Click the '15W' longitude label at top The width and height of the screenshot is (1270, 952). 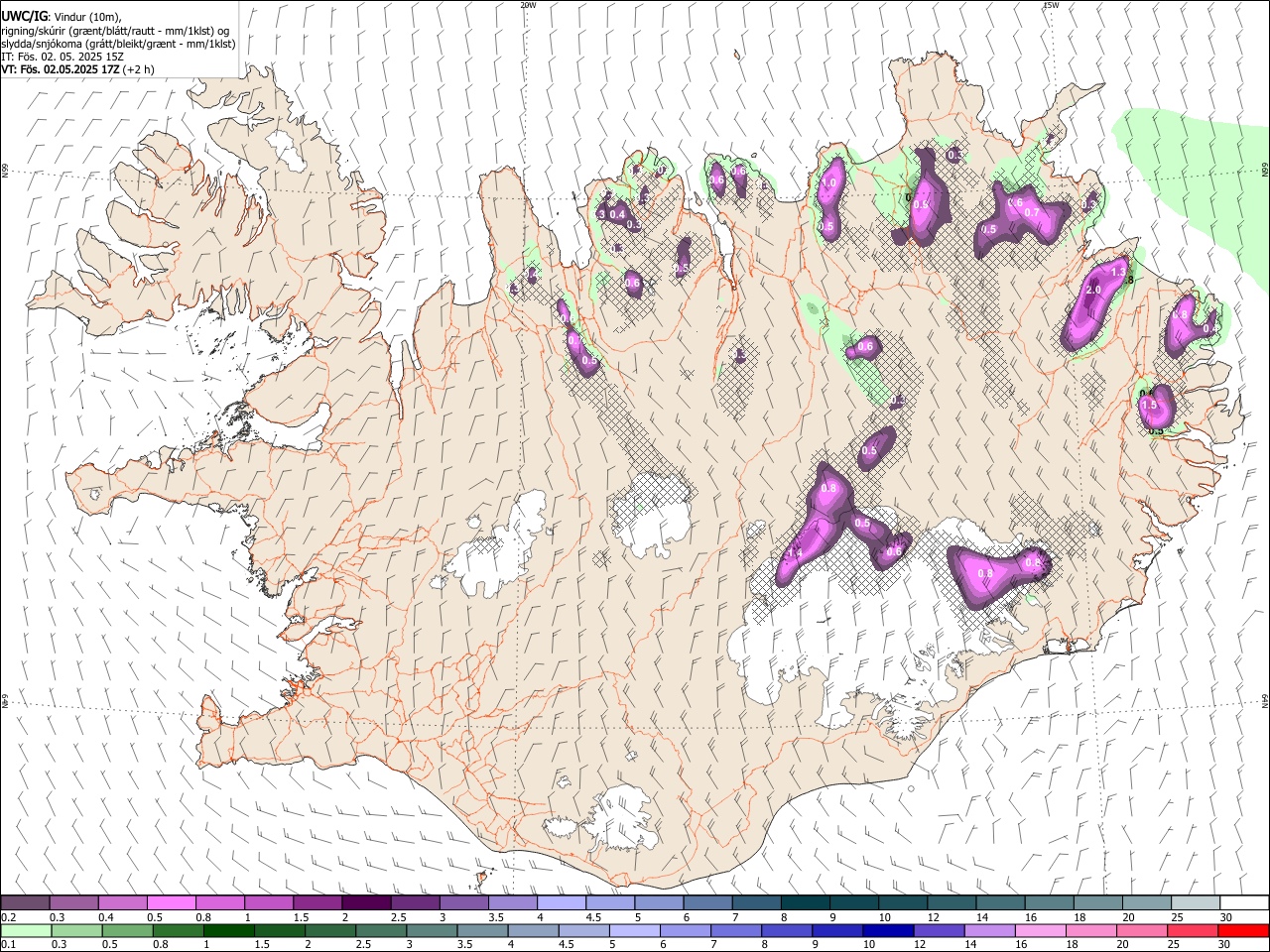[1051, 5]
